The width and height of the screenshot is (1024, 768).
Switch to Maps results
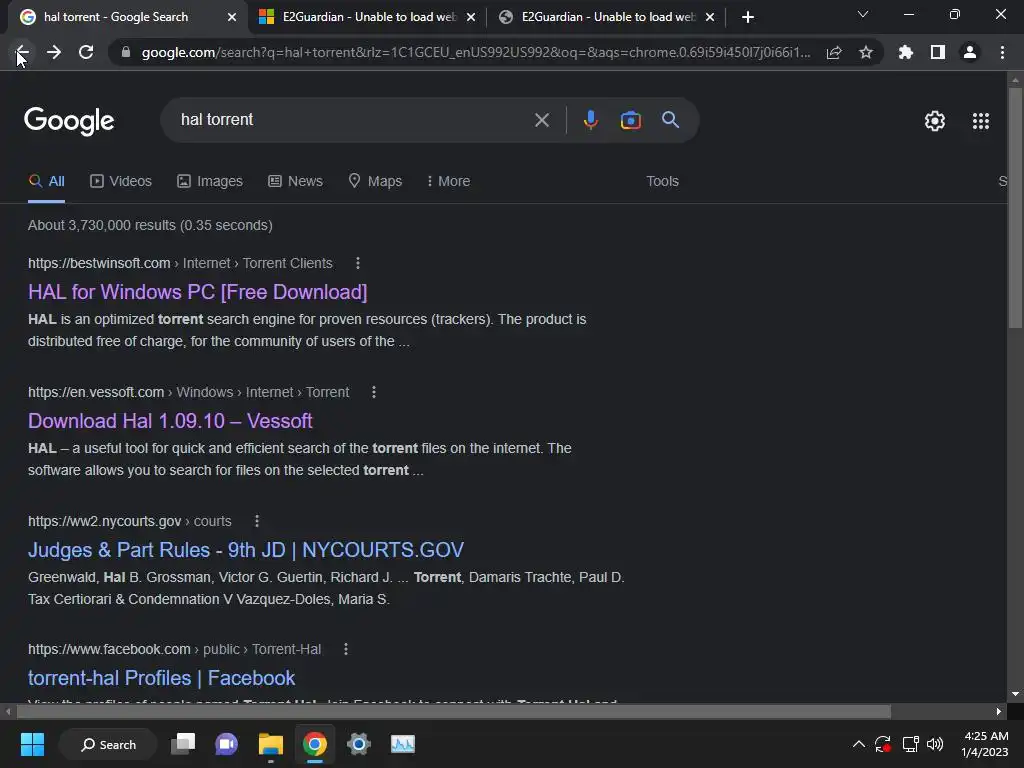[376, 182]
